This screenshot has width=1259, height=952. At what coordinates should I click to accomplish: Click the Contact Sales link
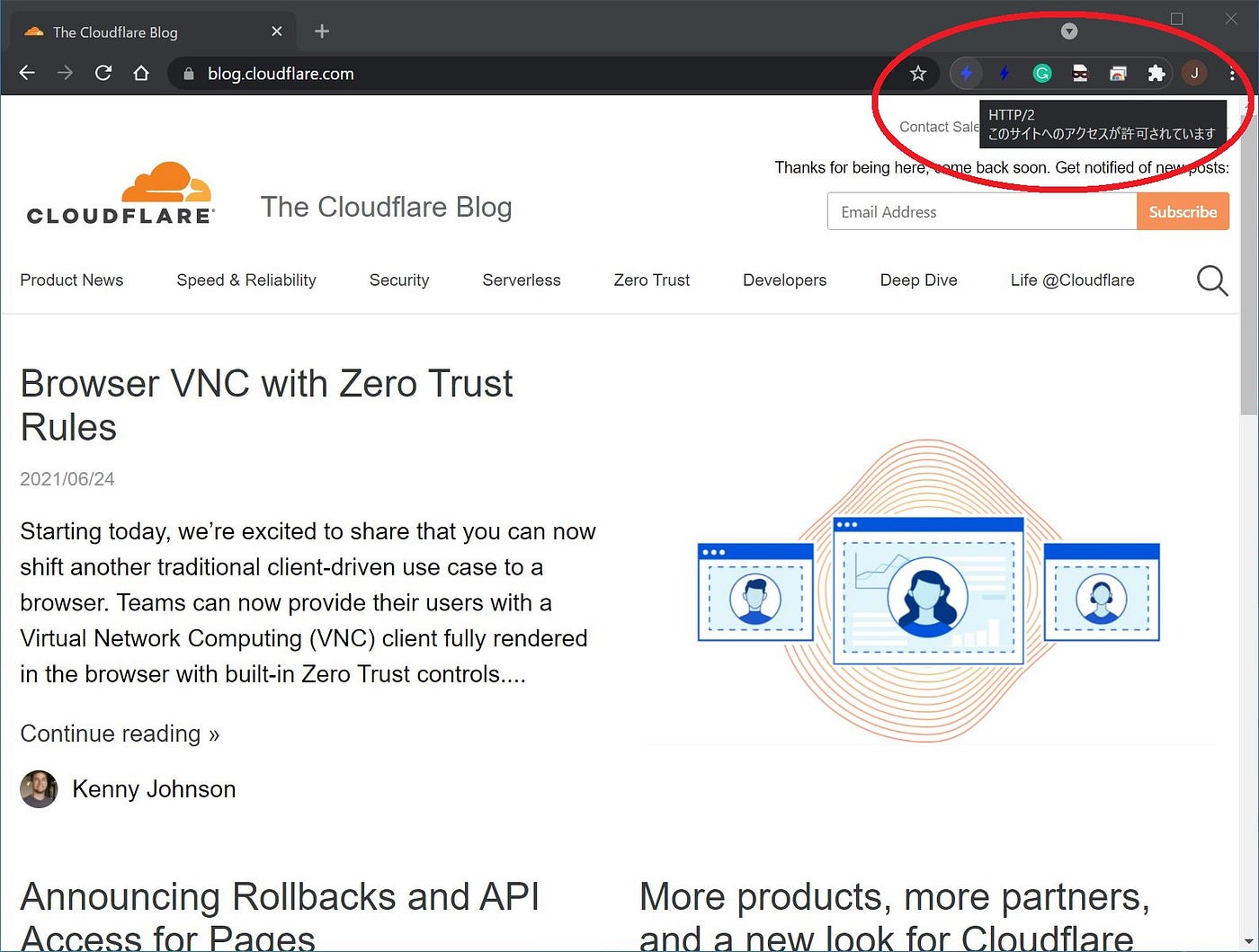(x=939, y=127)
